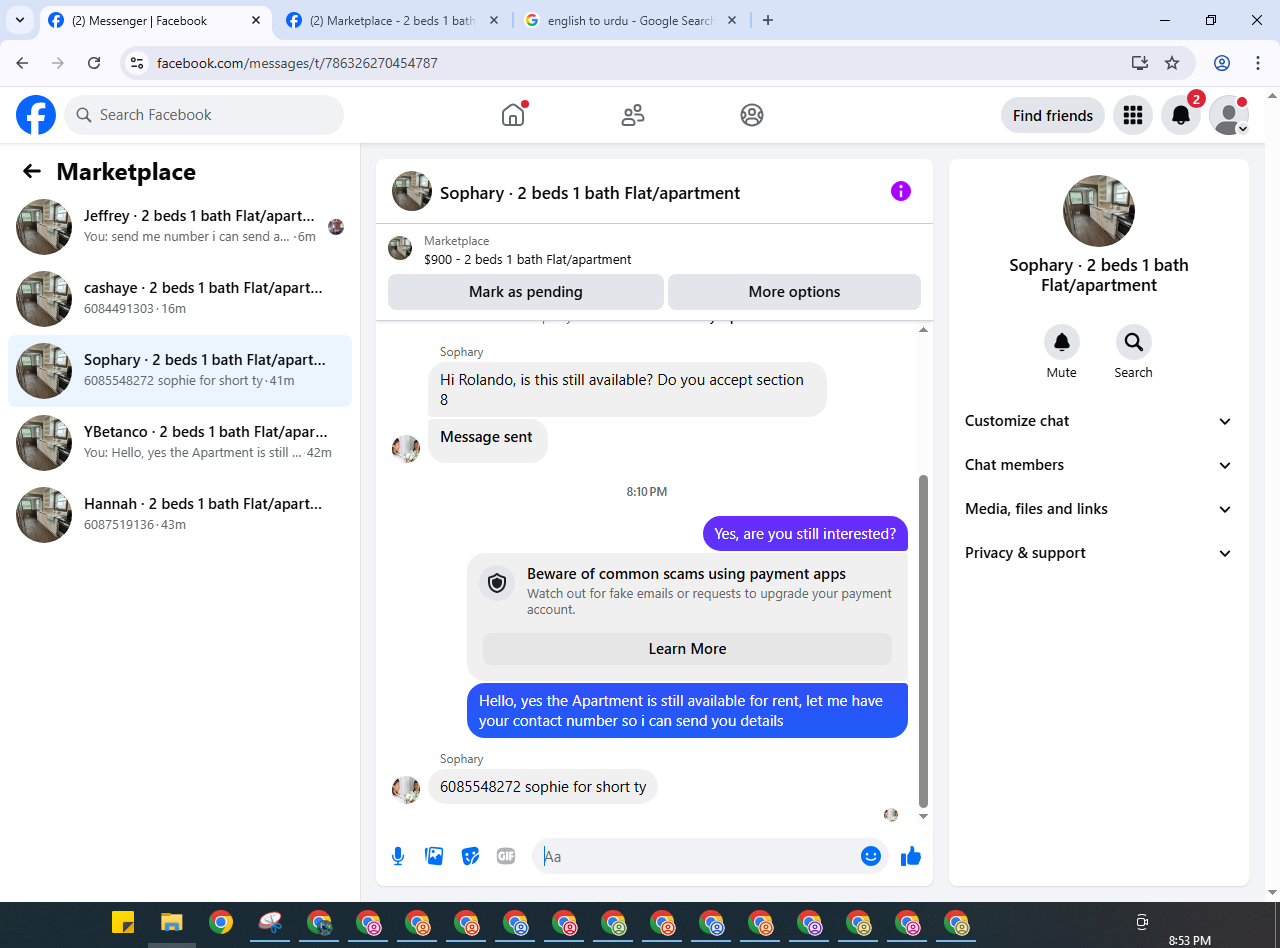This screenshot has width=1280, height=948.
Task: Send a voice clip with microphone
Action: tap(398, 856)
